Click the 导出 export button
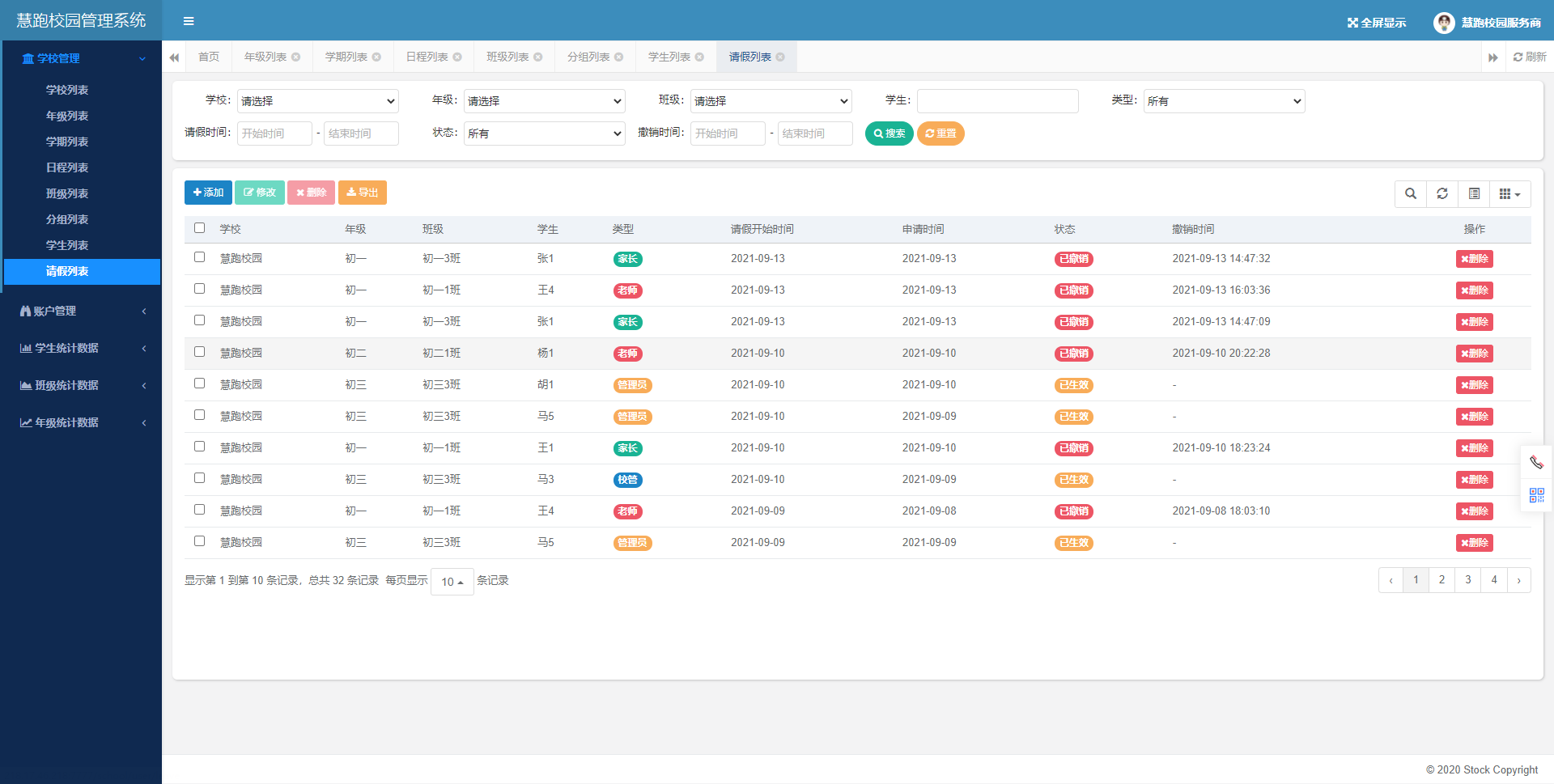This screenshot has height=784, width=1554. point(363,193)
